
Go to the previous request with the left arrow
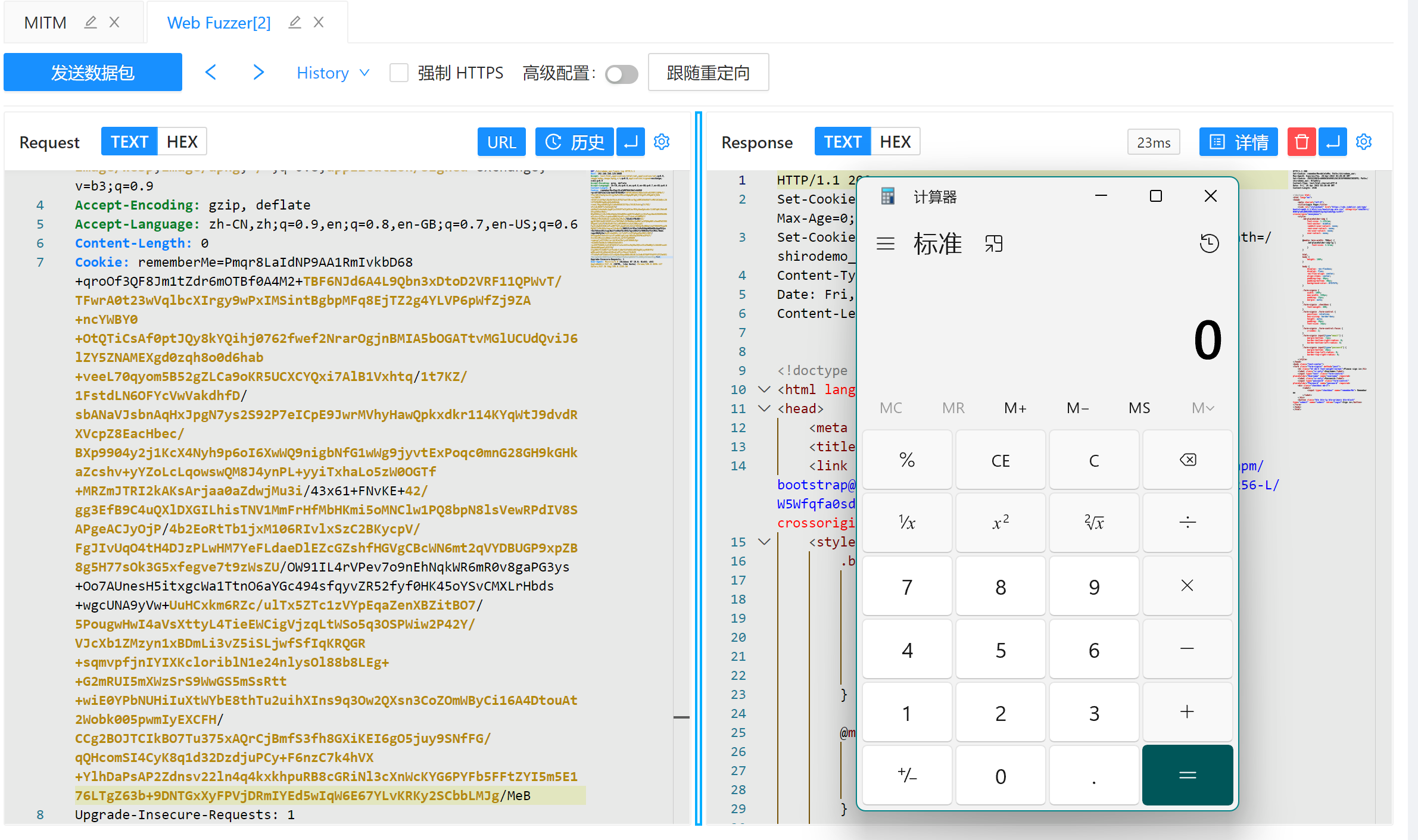(x=211, y=72)
